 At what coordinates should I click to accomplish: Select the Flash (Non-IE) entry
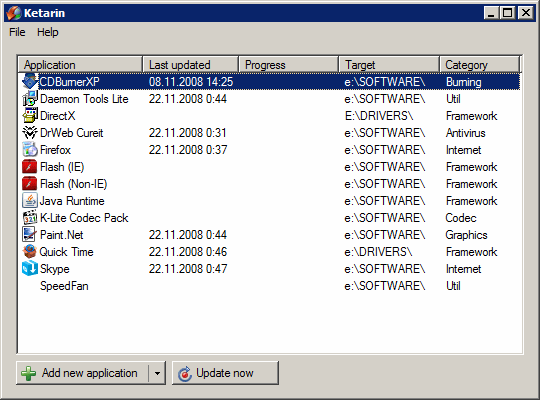coord(73,184)
